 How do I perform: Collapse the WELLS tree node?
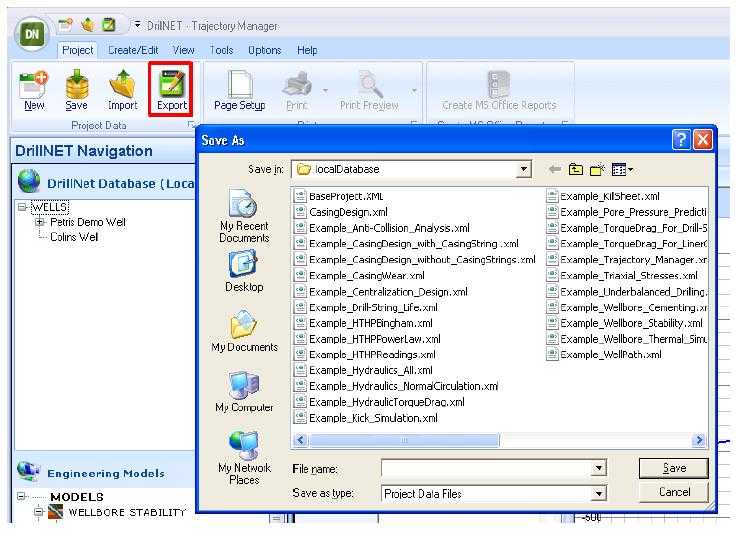(22, 206)
